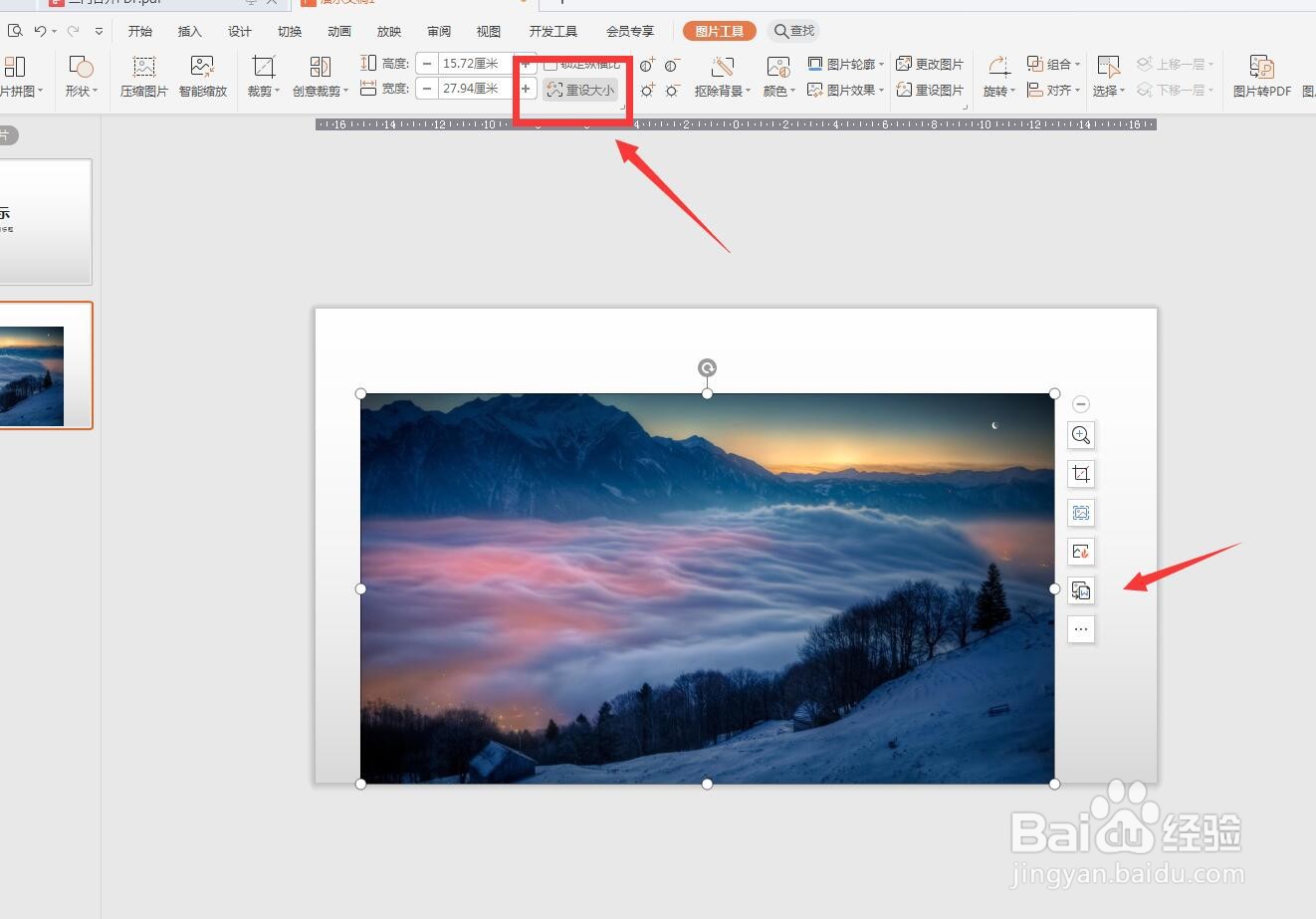Screen dimensions: 1316x919
Task: Open the 抠除背景 tool
Action: click(722, 78)
